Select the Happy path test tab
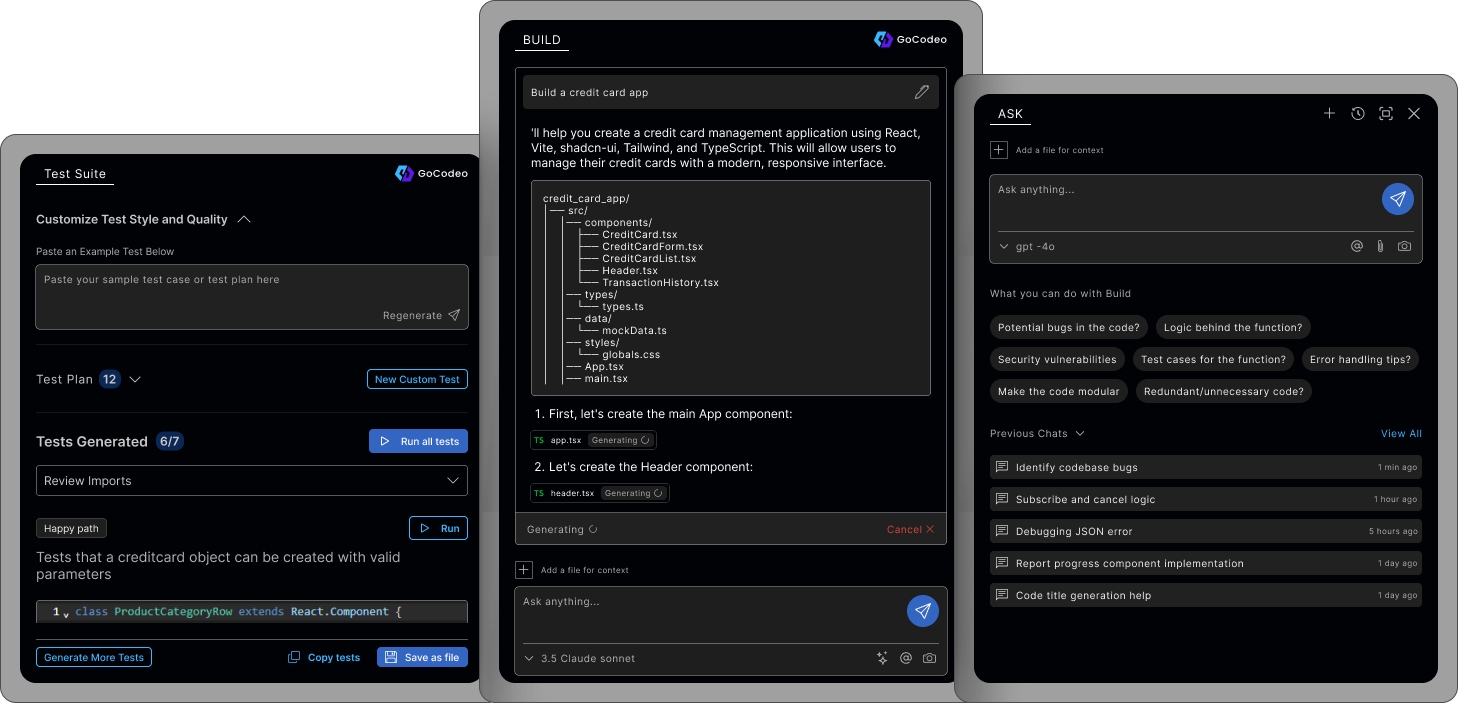 [x=71, y=528]
